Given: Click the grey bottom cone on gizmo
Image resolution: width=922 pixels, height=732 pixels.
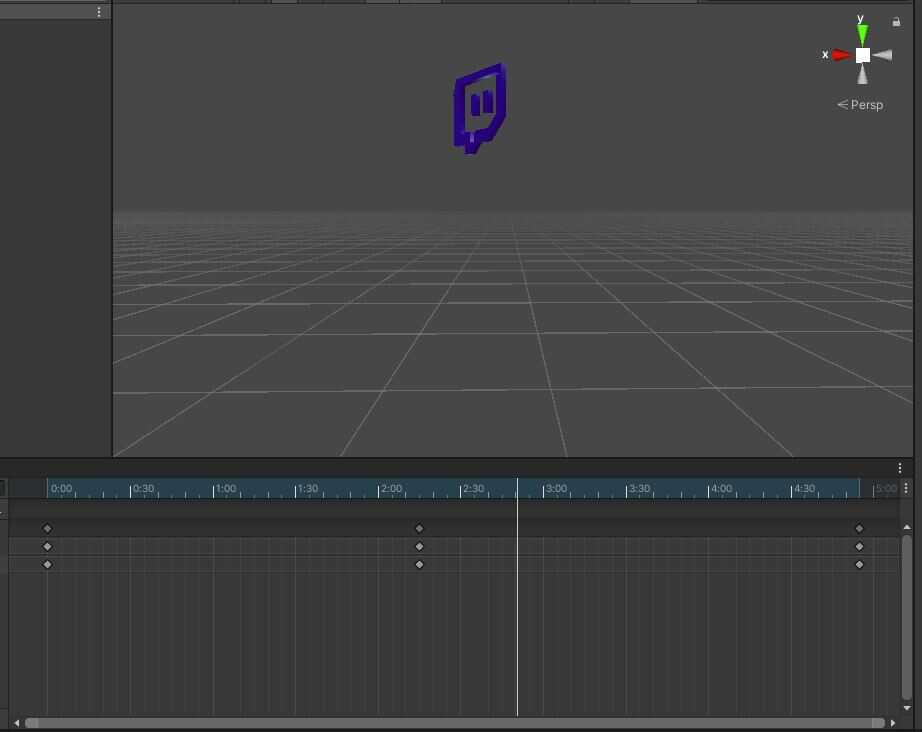Looking at the screenshot, I should tap(862, 75).
